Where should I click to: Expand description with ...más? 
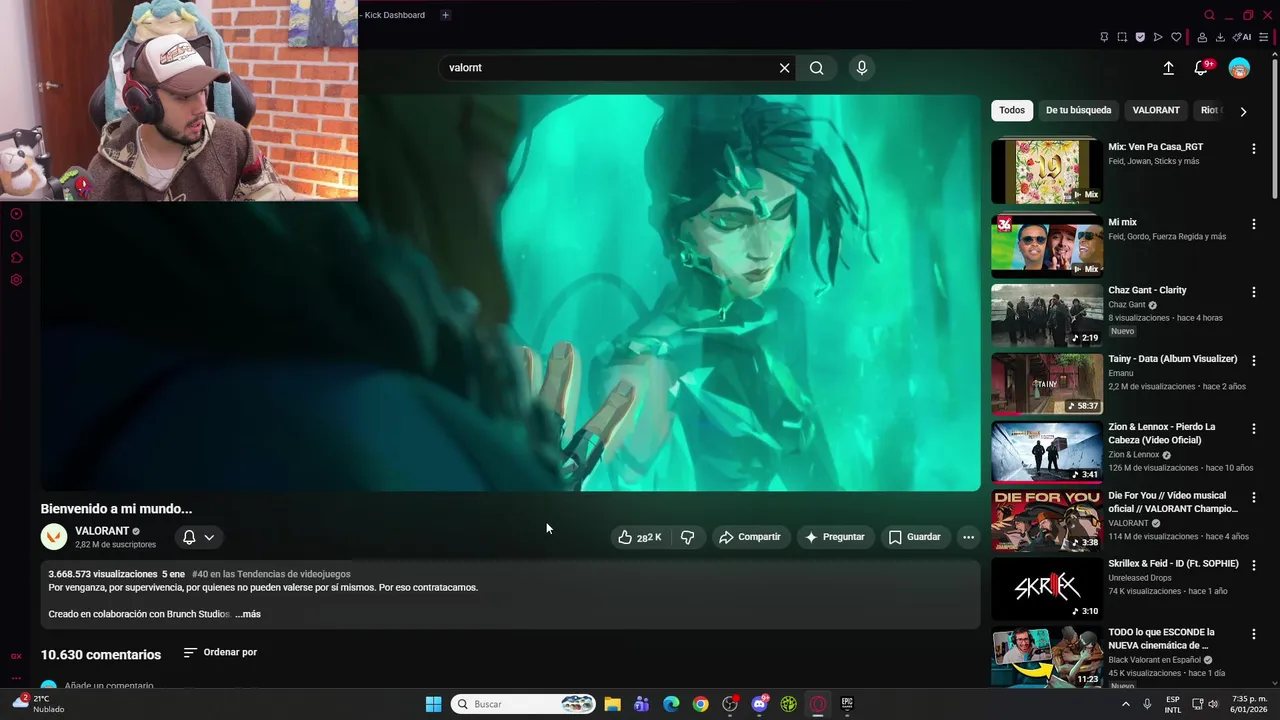click(x=248, y=614)
